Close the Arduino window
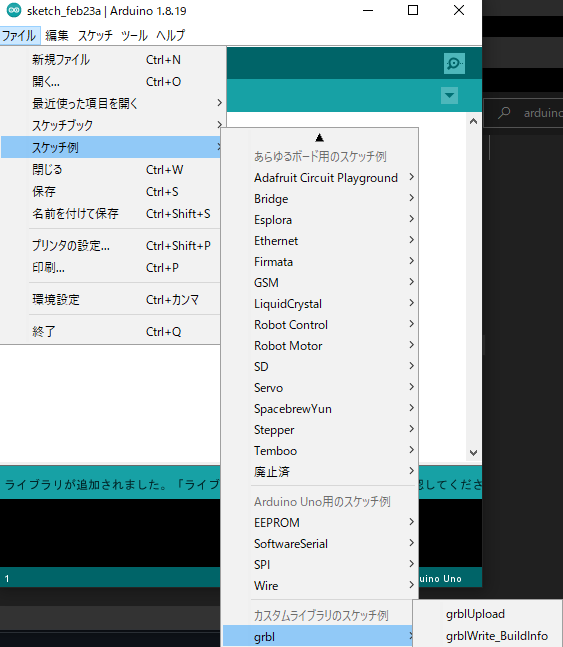563x647 pixels. pyautogui.click(x=459, y=10)
